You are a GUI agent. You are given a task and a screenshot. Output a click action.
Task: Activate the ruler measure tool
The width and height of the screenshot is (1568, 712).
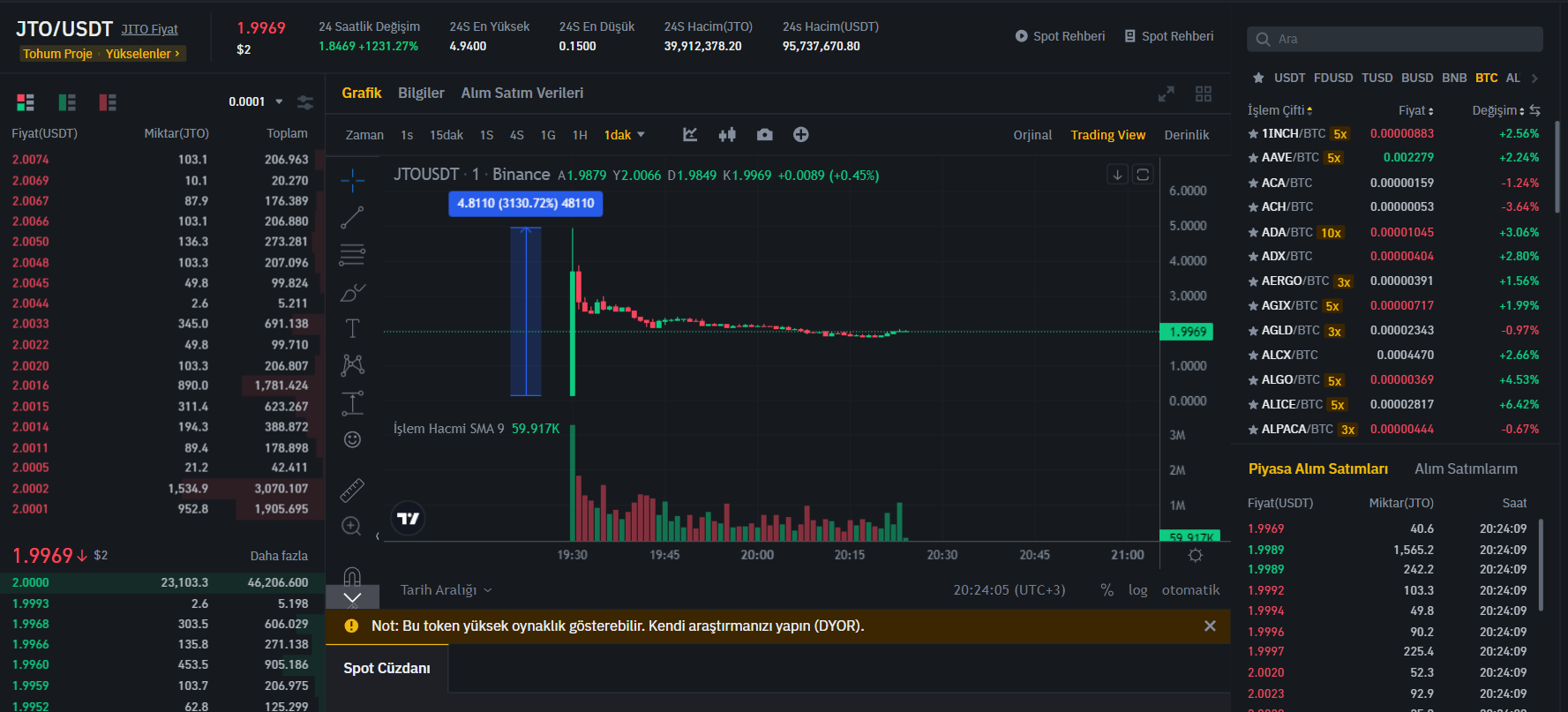pyautogui.click(x=352, y=490)
